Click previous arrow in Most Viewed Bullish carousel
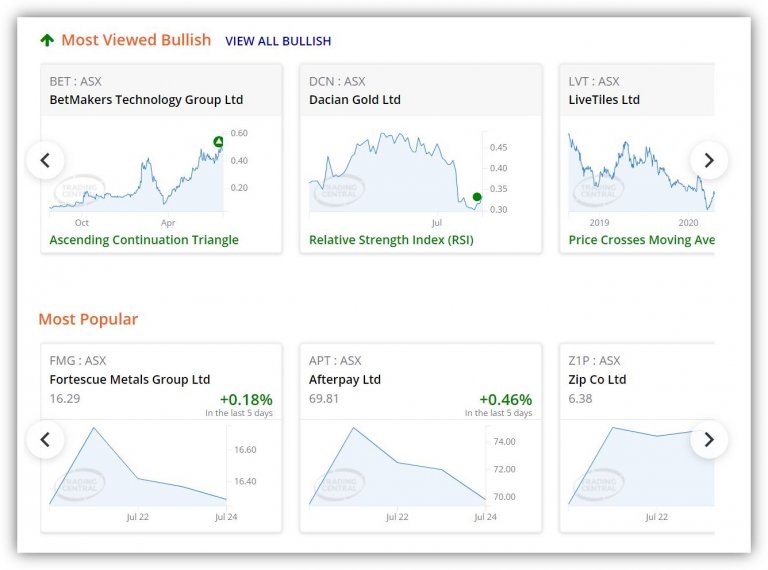This screenshot has height=570, width=768. (x=45, y=160)
